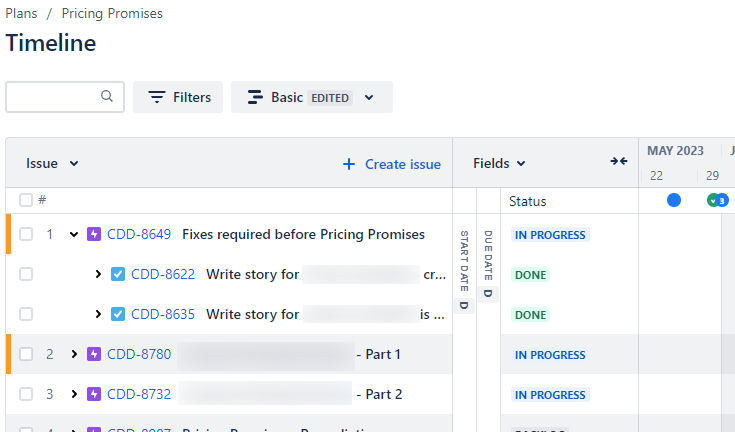
Task: Open issue link CDD-8622
Action: coord(163,274)
